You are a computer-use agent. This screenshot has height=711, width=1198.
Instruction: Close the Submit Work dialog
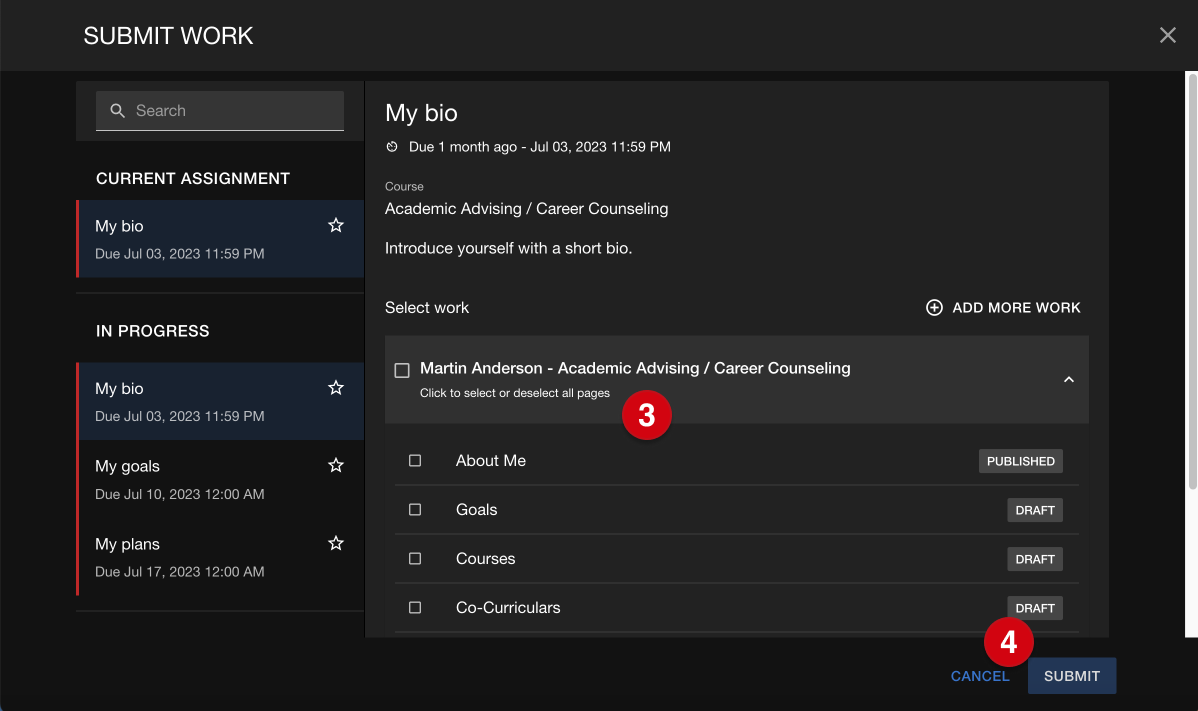coord(1167,35)
